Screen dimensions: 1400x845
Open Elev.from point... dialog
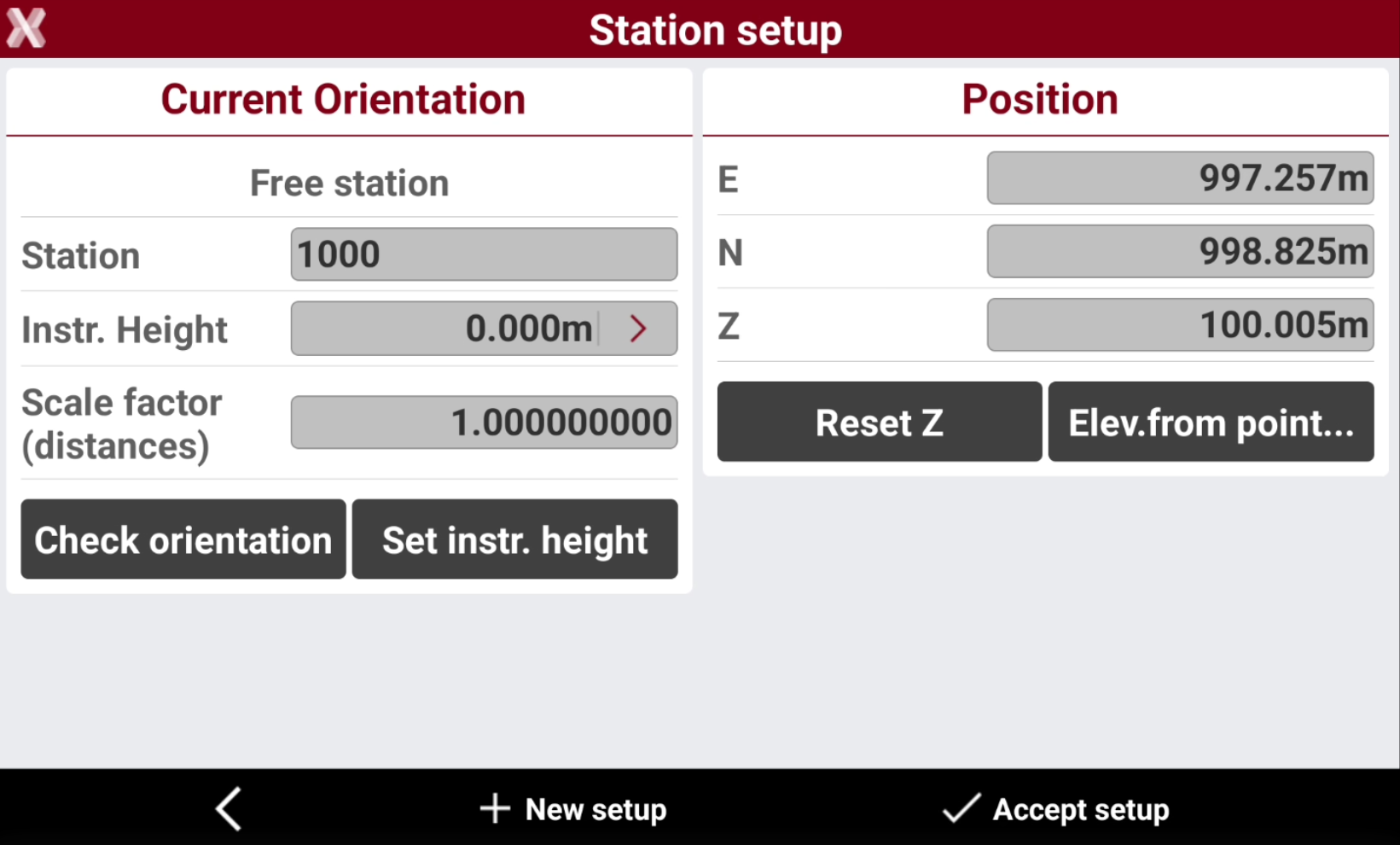click(1211, 422)
